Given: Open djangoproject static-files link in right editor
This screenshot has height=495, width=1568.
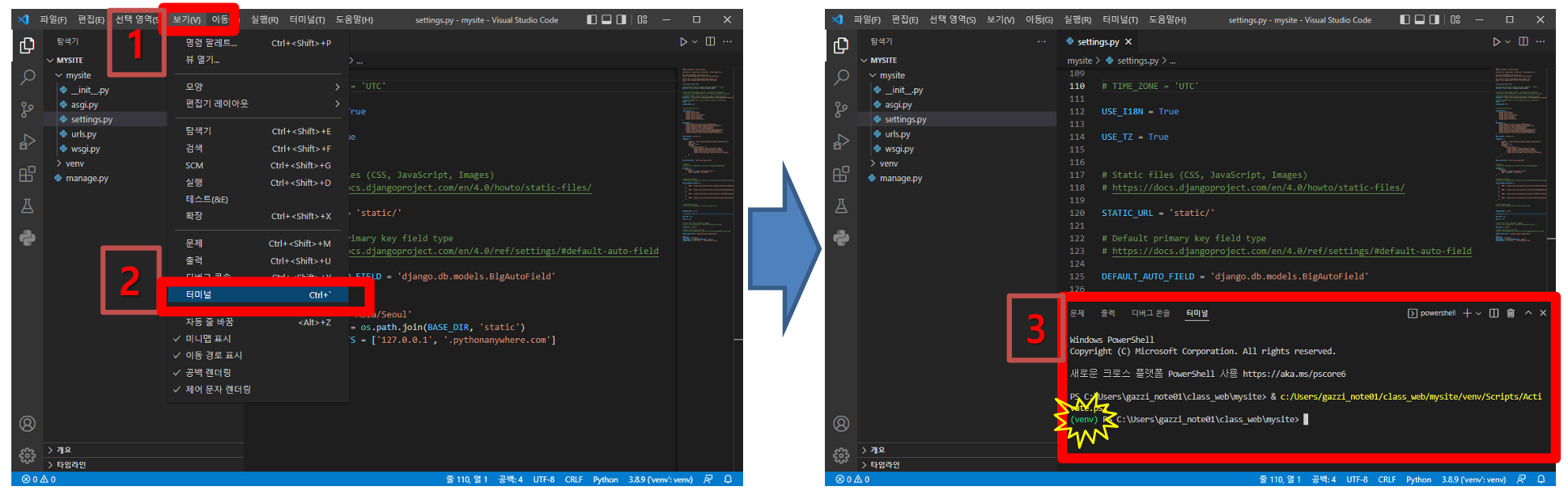Looking at the screenshot, I should (x=1258, y=188).
